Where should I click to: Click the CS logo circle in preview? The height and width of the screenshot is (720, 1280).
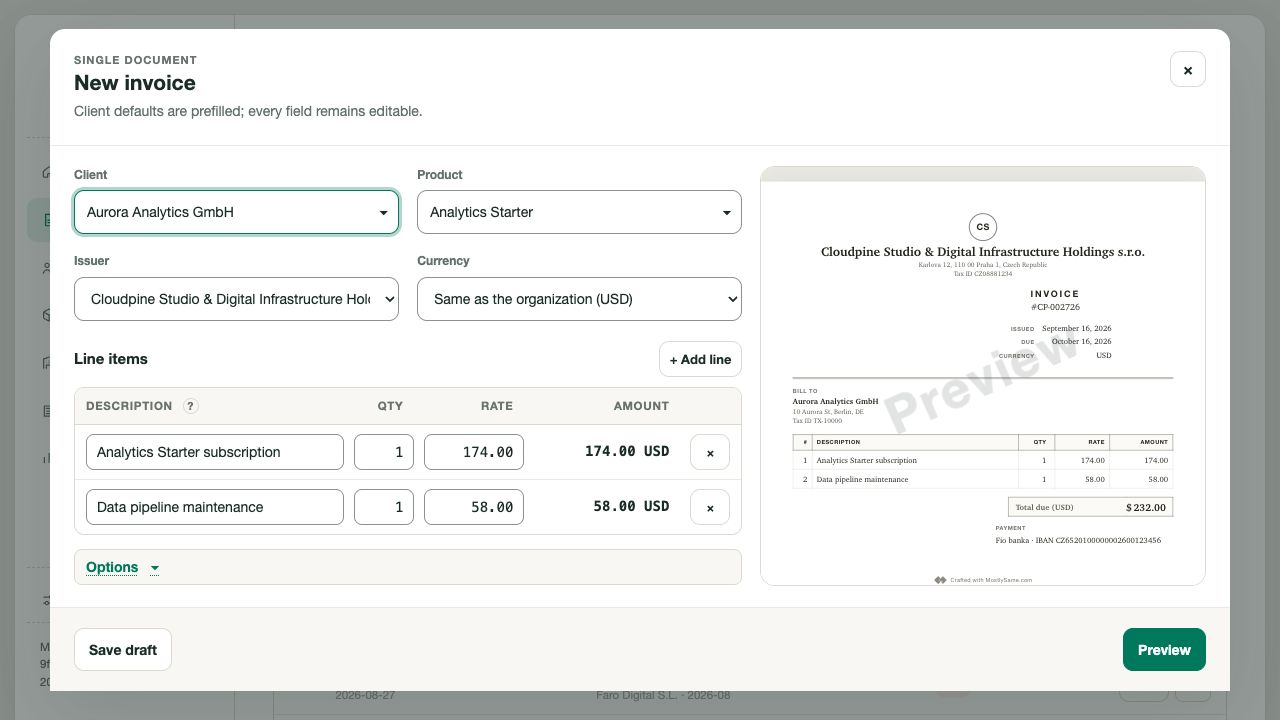pyautogui.click(x=983, y=227)
